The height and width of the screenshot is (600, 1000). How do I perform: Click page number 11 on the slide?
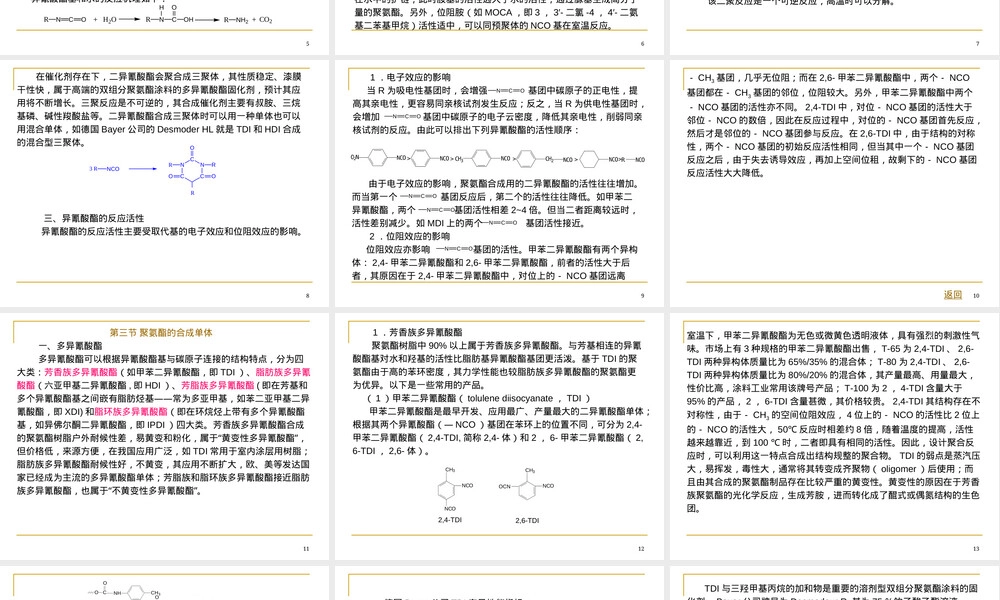(x=306, y=548)
